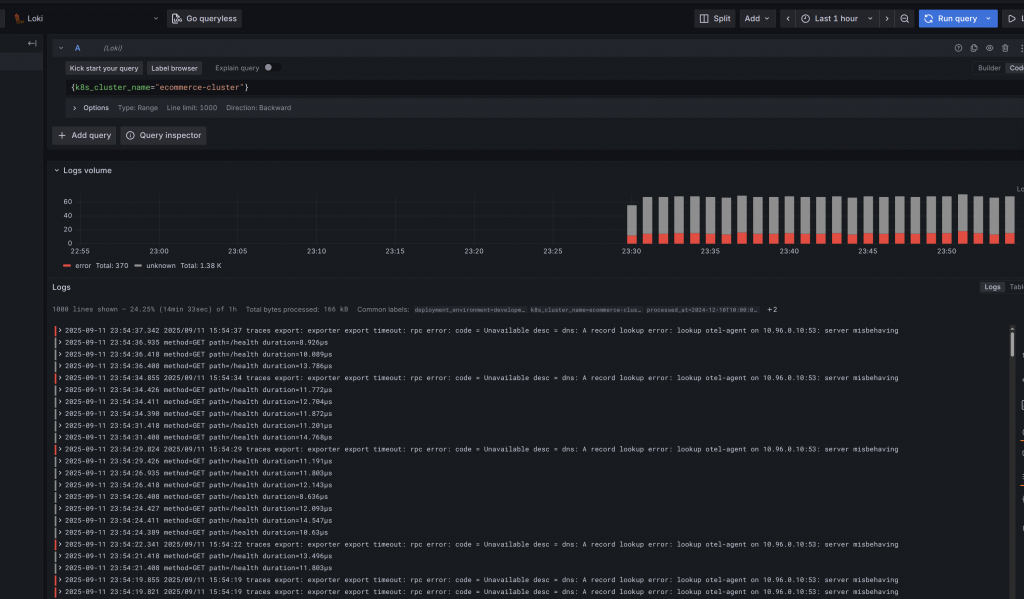Expand the 23:54:36.935 health log line
This screenshot has width=1024, height=599.
click(60, 342)
